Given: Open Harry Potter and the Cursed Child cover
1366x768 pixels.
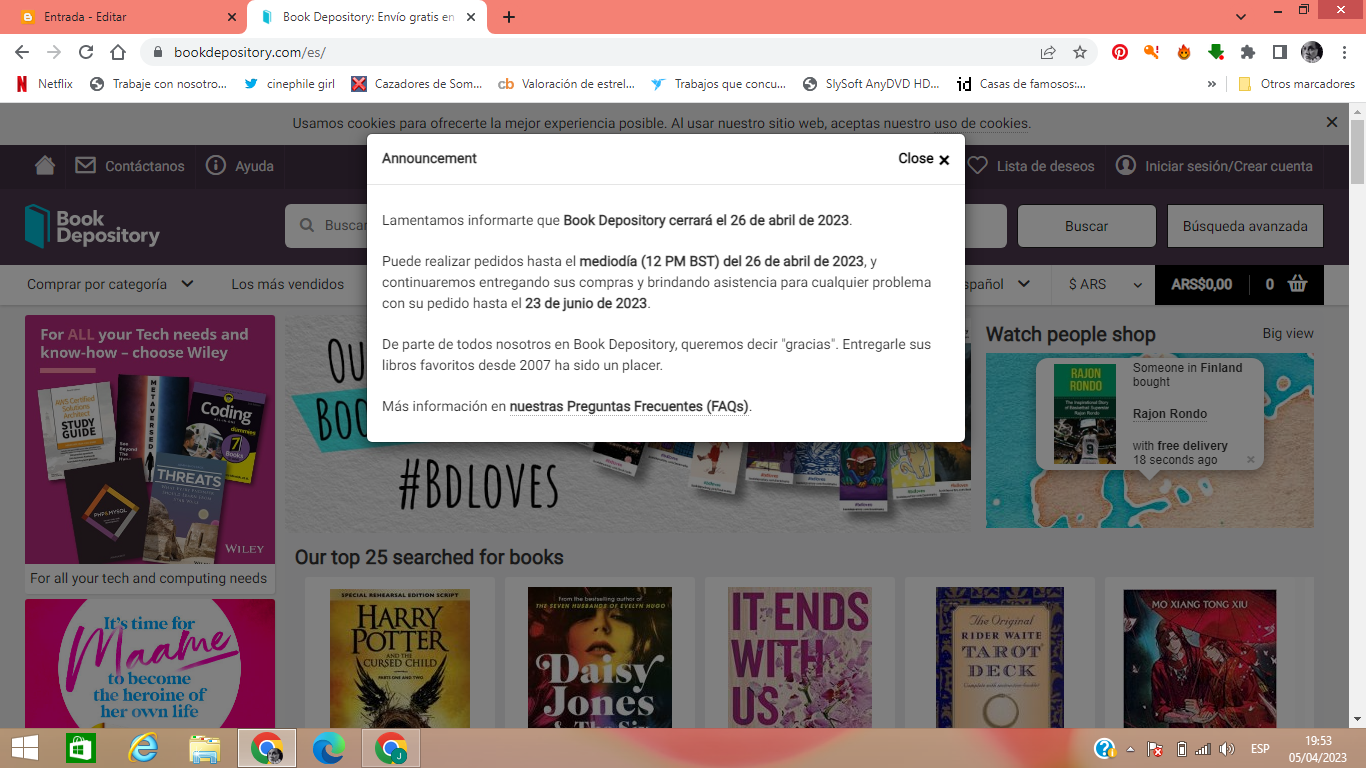Looking at the screenshot, I should click(400, 657).
